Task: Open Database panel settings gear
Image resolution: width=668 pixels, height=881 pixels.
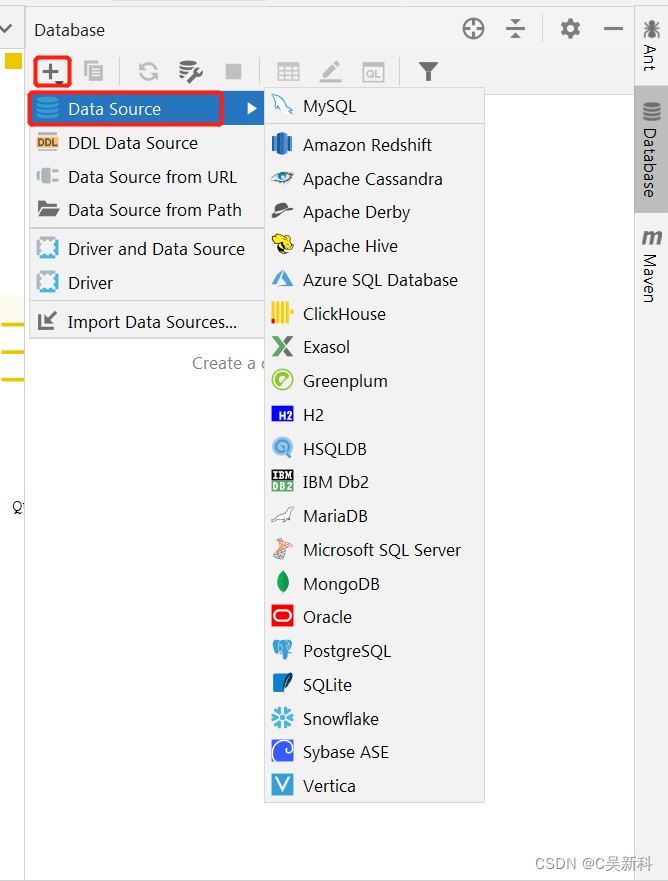Action: tap(570, 28)
